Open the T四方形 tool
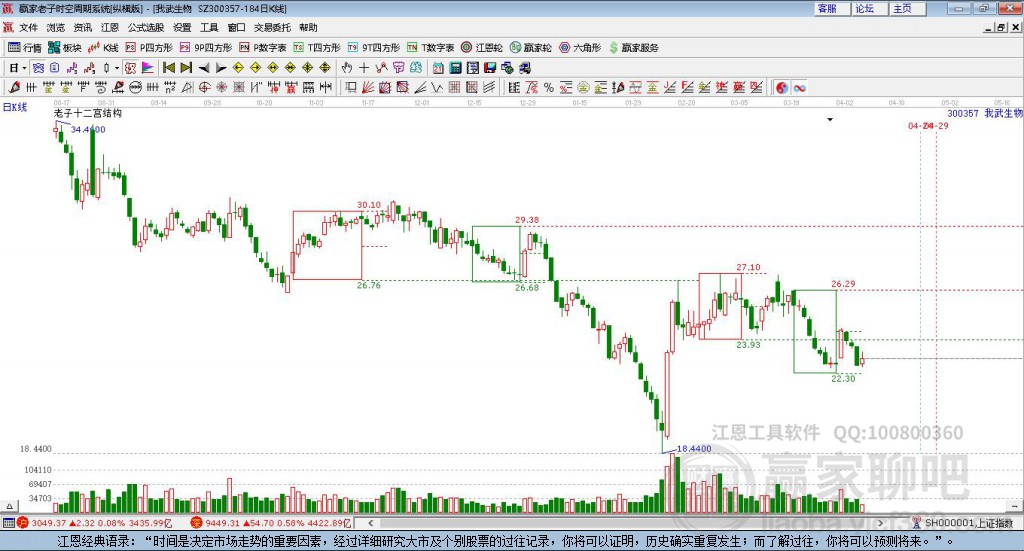 pos(317,48)
